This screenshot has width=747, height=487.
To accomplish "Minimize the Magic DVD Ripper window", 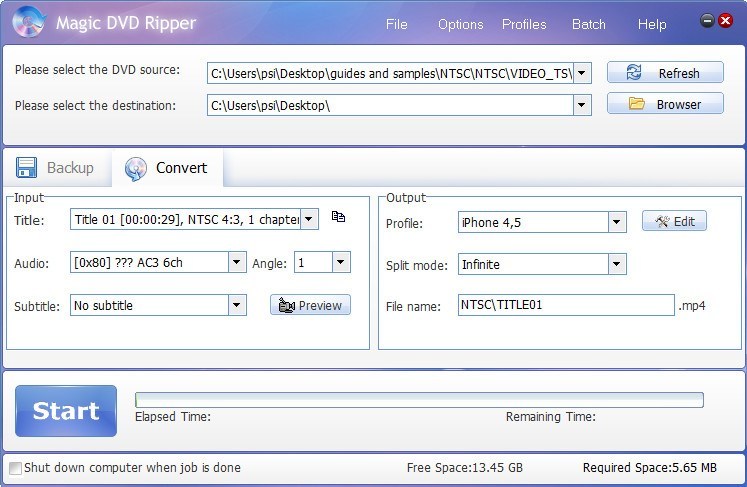I will pos(707,20).
